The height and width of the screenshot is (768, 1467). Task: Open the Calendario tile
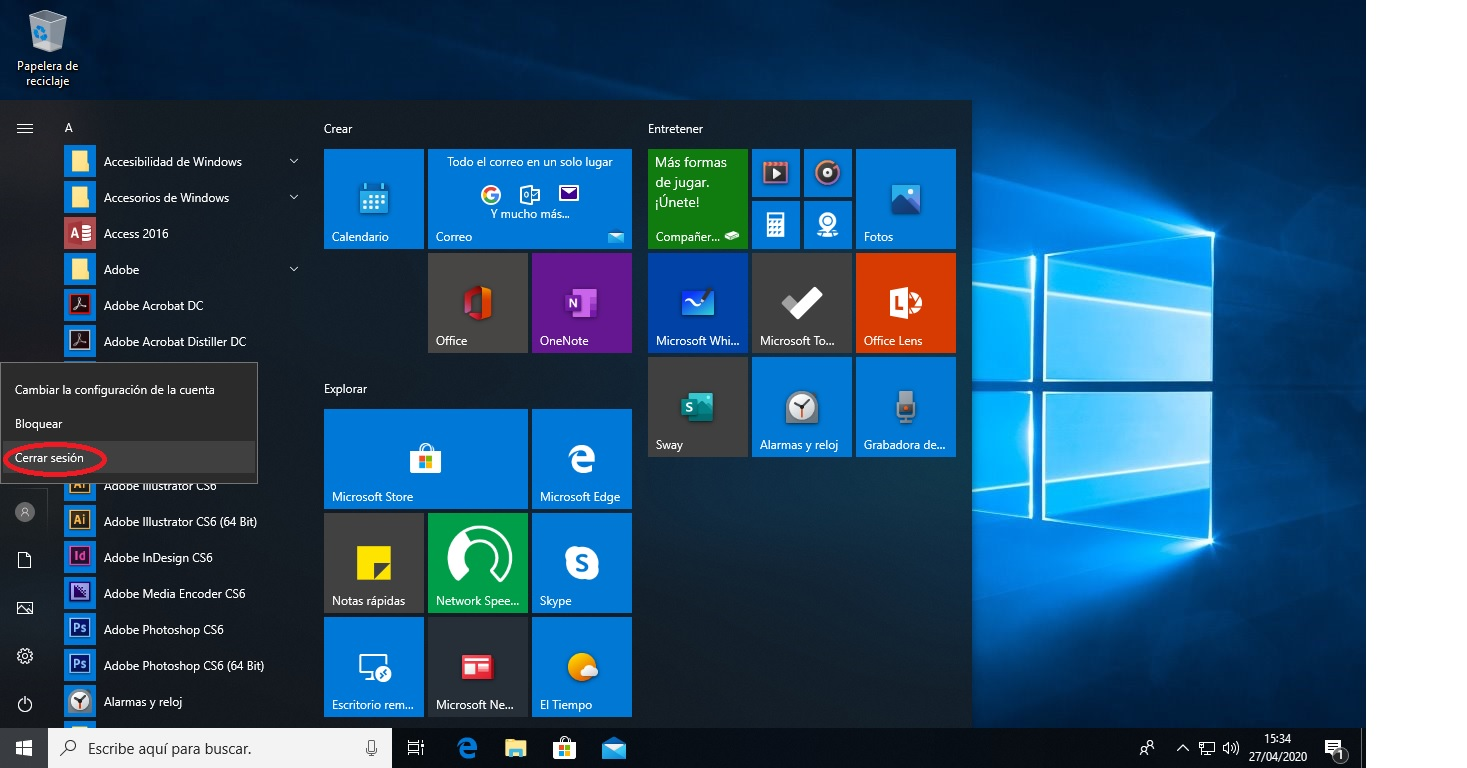coord(373,199)
